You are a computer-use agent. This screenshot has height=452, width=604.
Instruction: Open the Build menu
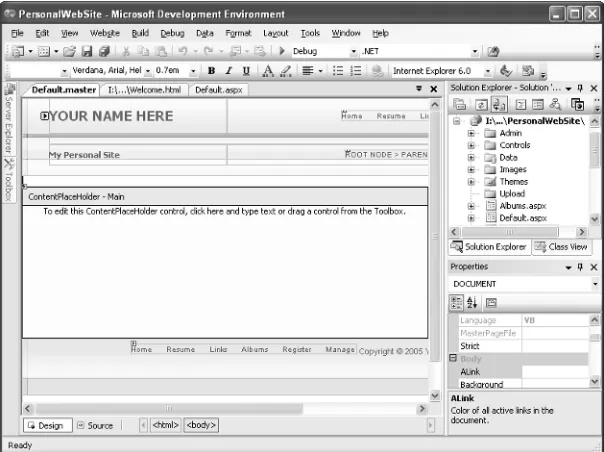coord(140,33)
